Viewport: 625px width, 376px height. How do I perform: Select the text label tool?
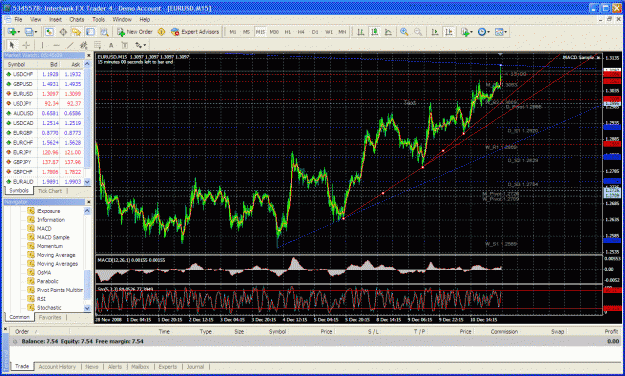[125, 45]
